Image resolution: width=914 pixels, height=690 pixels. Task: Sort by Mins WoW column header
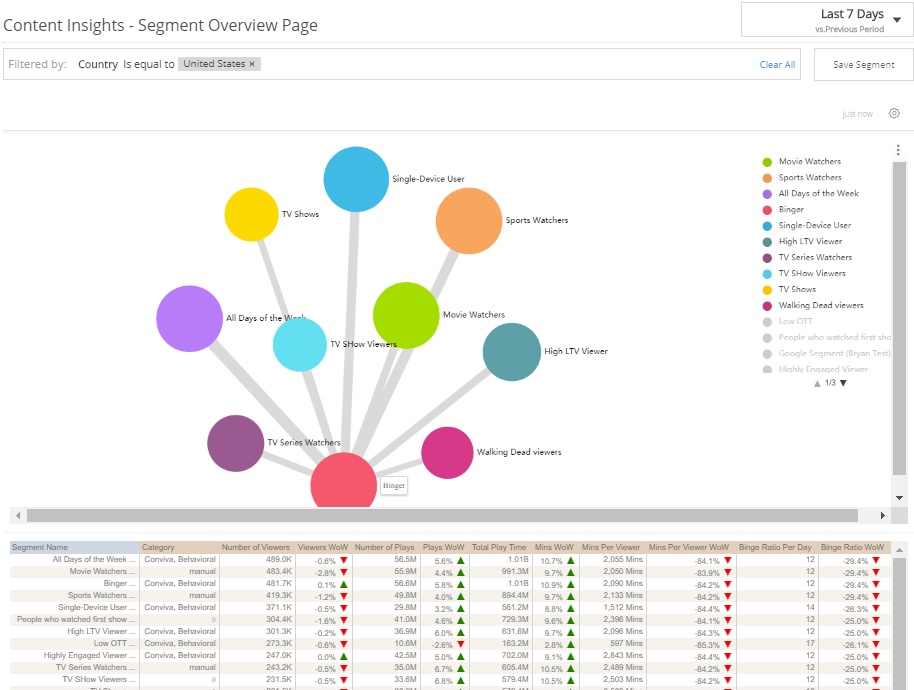[554, 547]
